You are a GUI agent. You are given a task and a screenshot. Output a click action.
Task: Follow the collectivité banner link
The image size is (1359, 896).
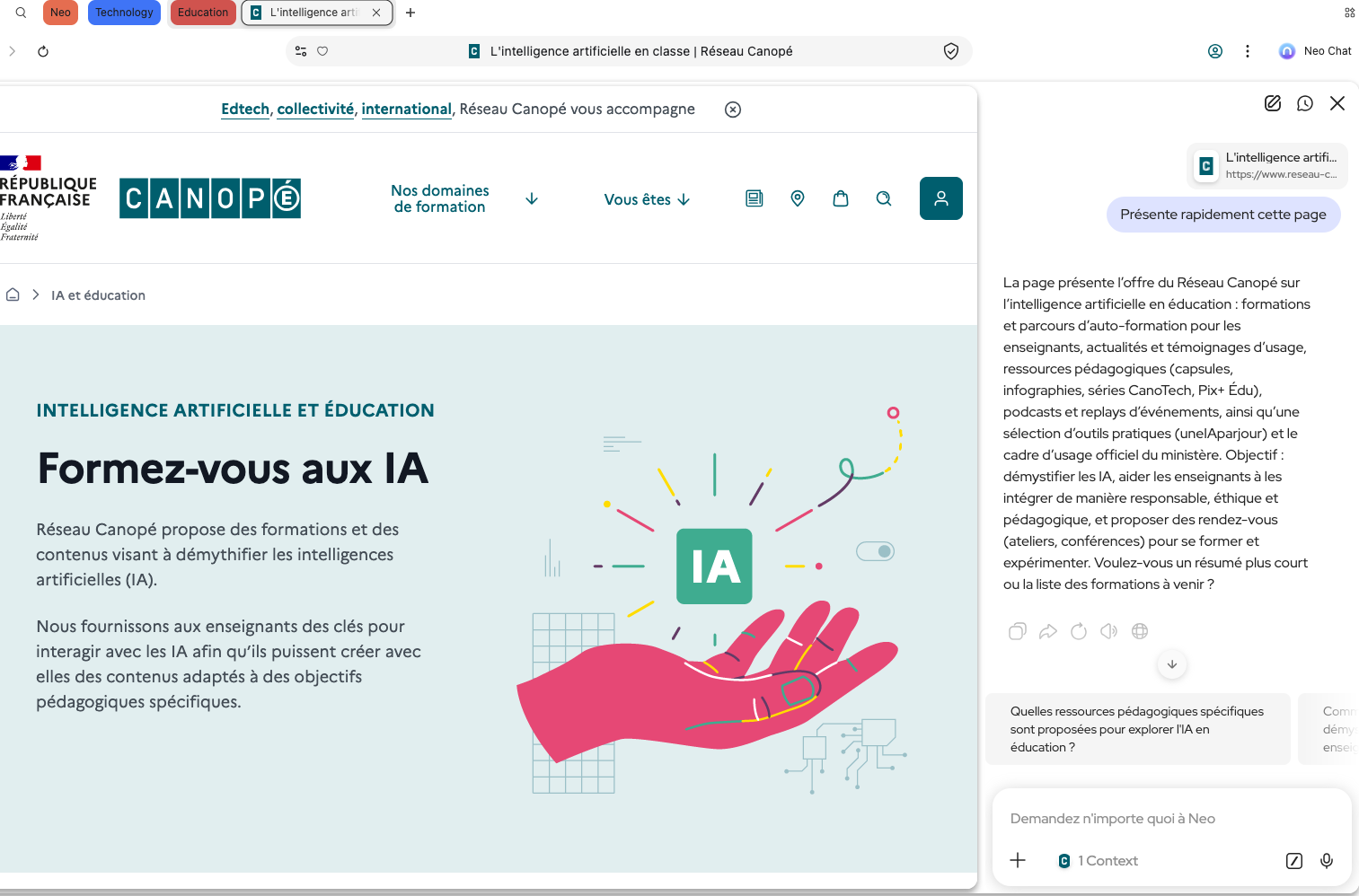pyautogui.click(x=315, y=109)
